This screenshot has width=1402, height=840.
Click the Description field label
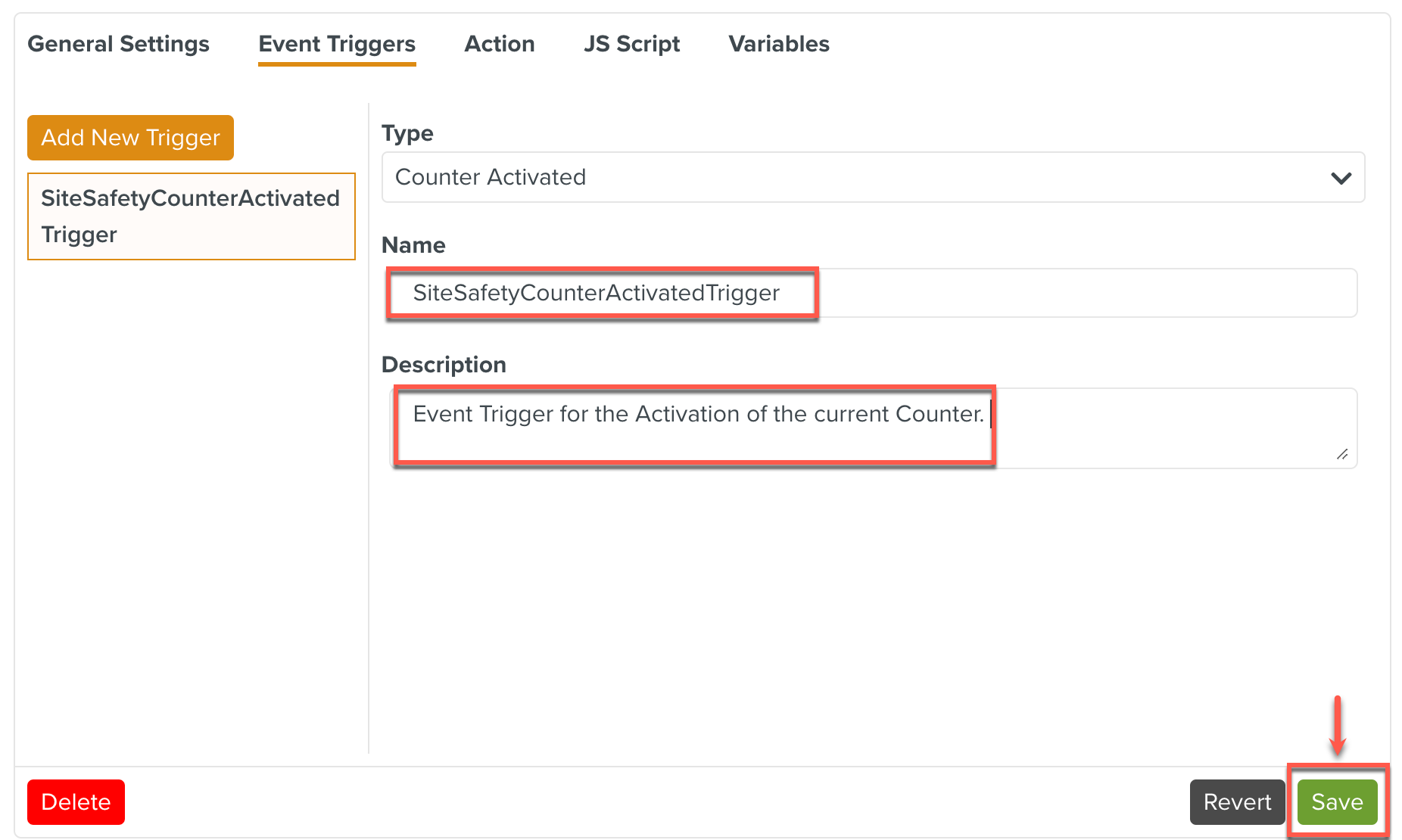[x=444, y=365]
